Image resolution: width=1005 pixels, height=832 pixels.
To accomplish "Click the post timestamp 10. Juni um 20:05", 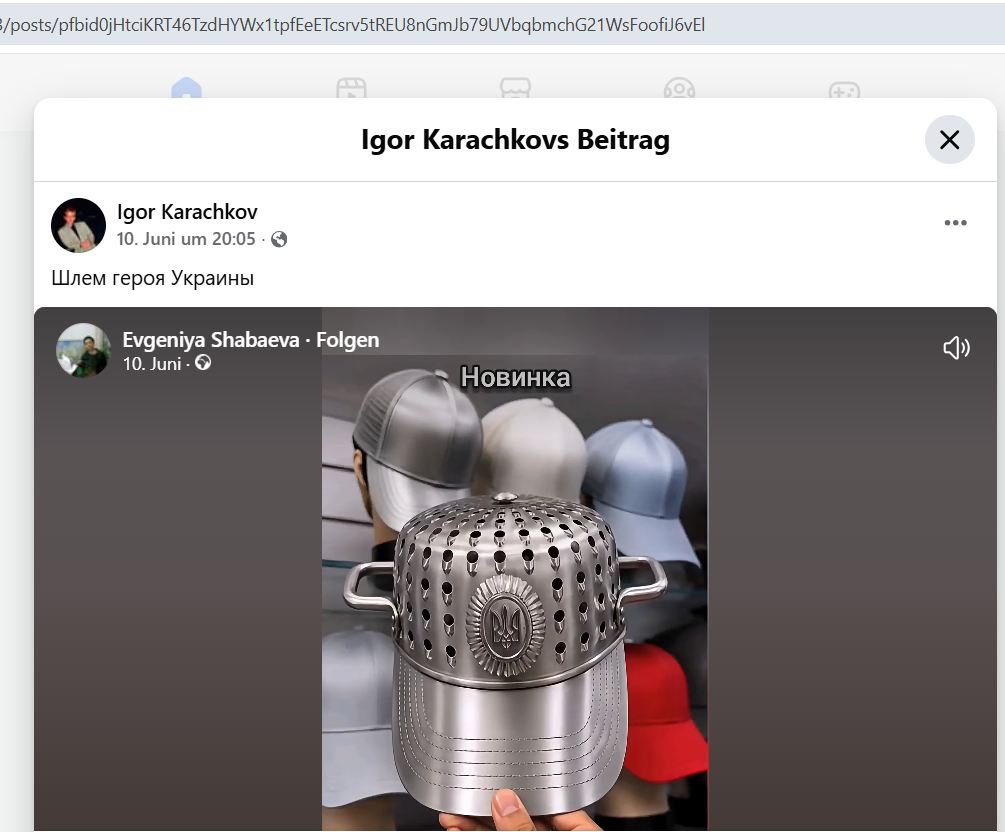I will [x=186, y=239].
